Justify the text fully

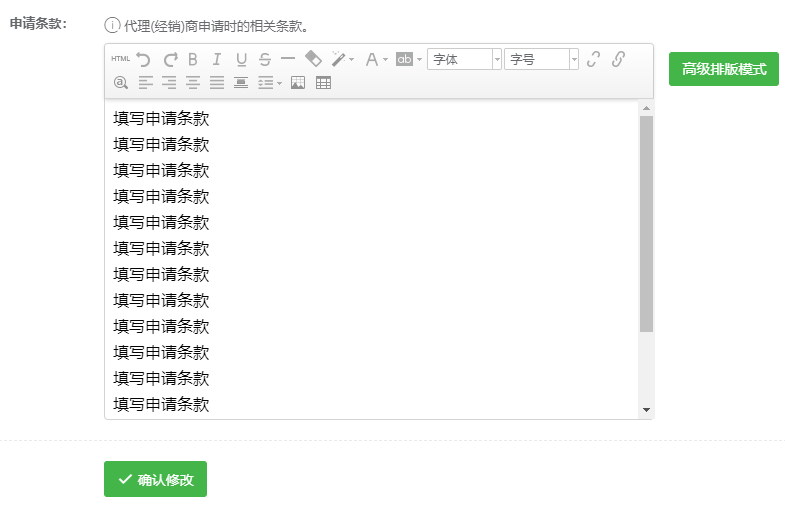(x=217, y=83)
